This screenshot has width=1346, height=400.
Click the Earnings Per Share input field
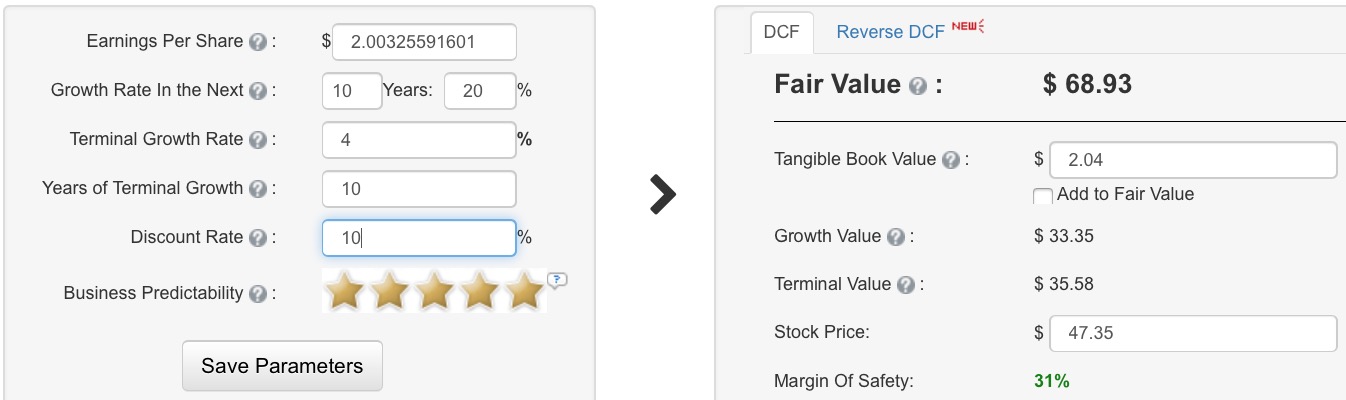coord(424,42)
